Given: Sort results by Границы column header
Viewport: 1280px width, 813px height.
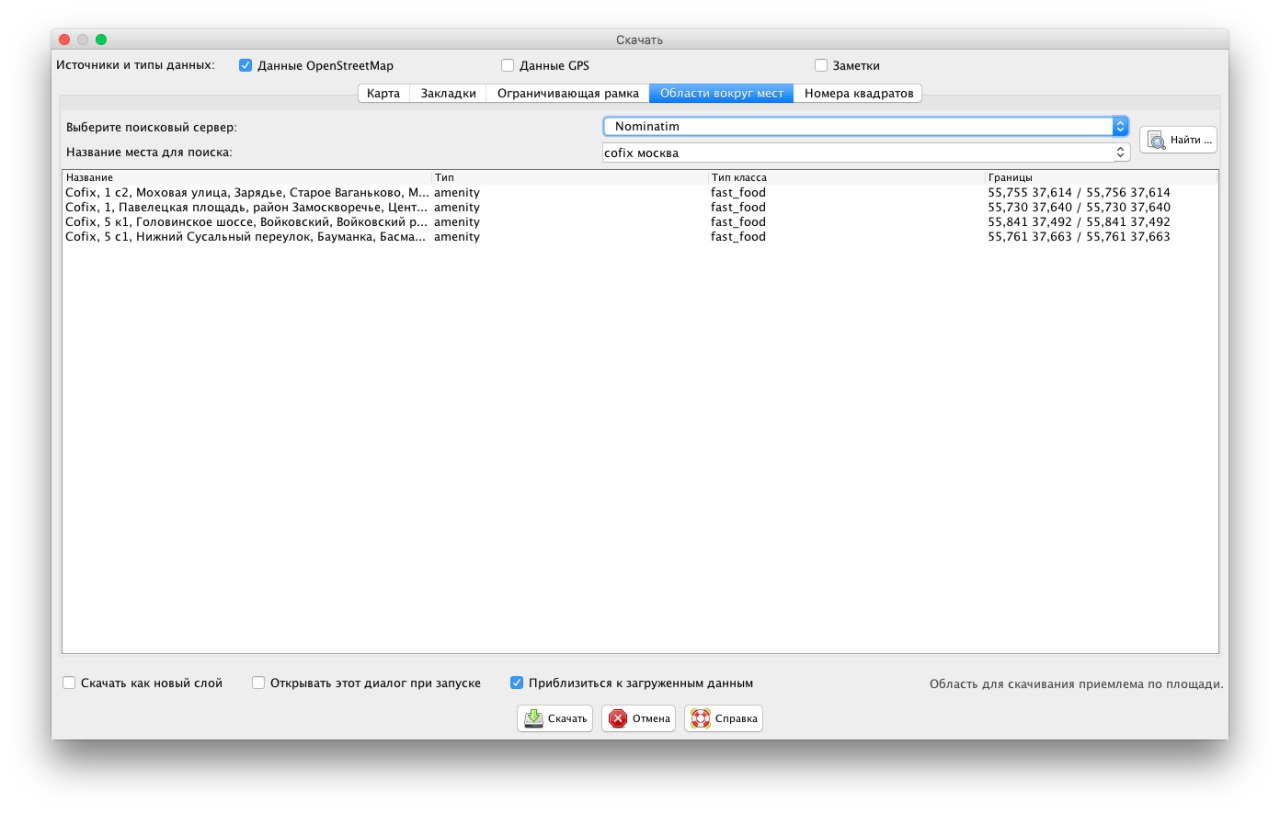Looking at the screenshot, I should pyautogui.click(x=1102, y=177).
